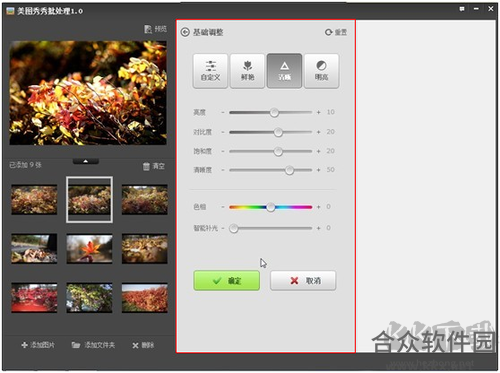Select the orange-red hedge under sky thumbnail
This screenshot has width=500, height=373.
pyautogui.click(x=145, y=298)
